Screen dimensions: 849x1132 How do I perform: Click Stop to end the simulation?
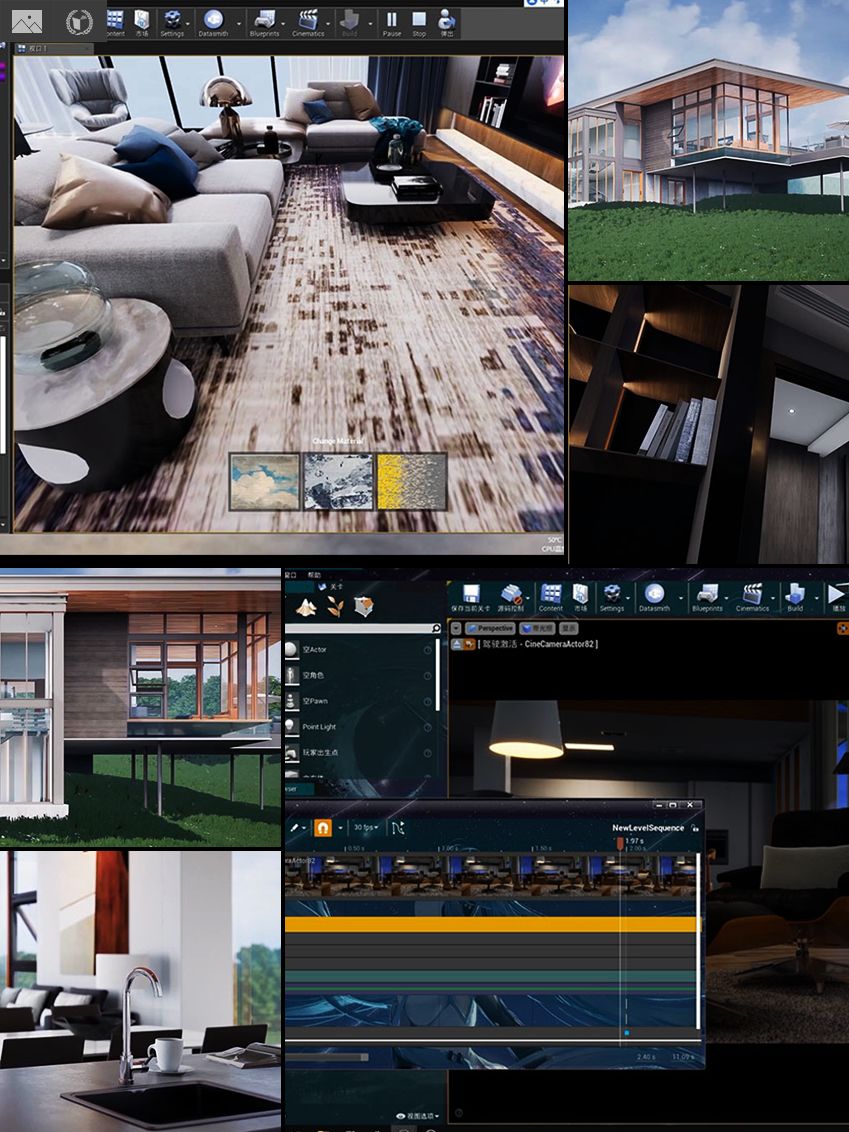tap(419, 20)
